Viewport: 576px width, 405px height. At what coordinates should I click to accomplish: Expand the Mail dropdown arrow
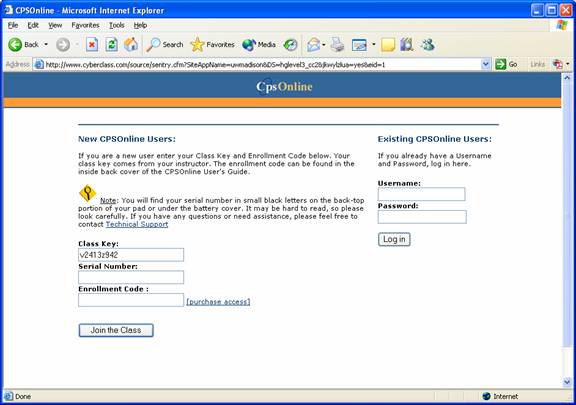pyautogui.click(x=324, y=45)
